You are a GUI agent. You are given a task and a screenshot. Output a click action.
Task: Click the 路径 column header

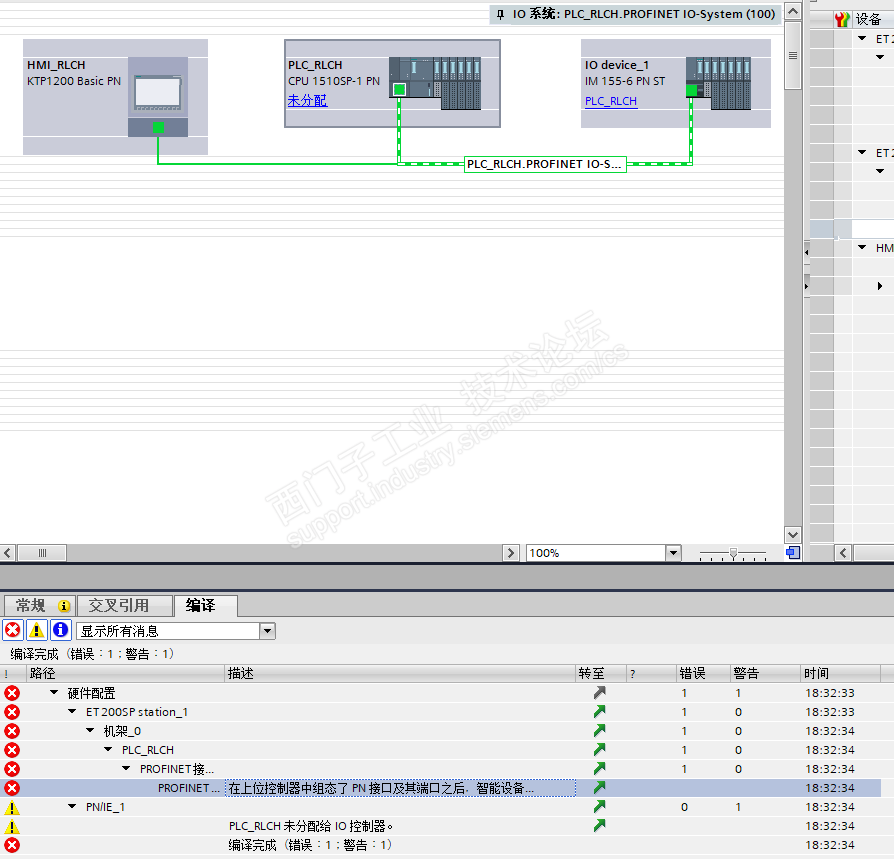click(x=125, y=673)
